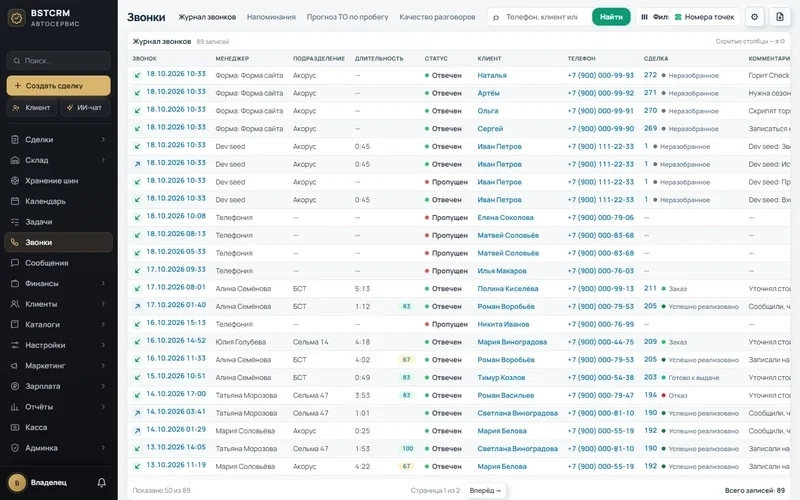Open the Касса cash register icon
The height and width of the screenshot is (500, 800).
click(x=15, y=428)
